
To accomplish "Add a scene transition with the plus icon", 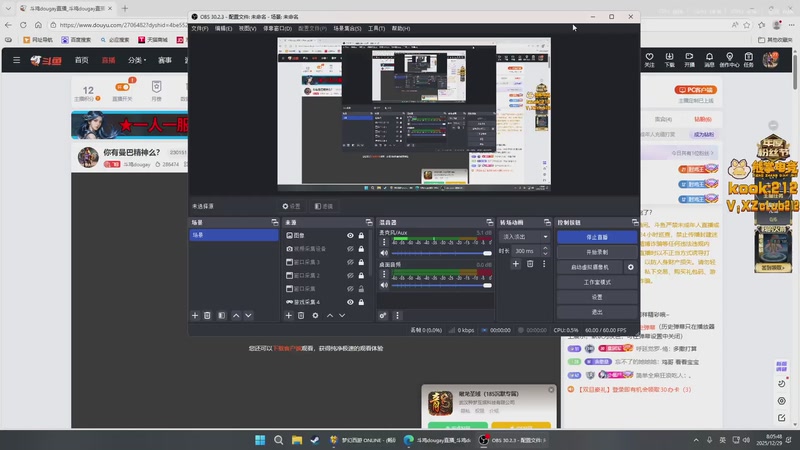I will (515, 264).
